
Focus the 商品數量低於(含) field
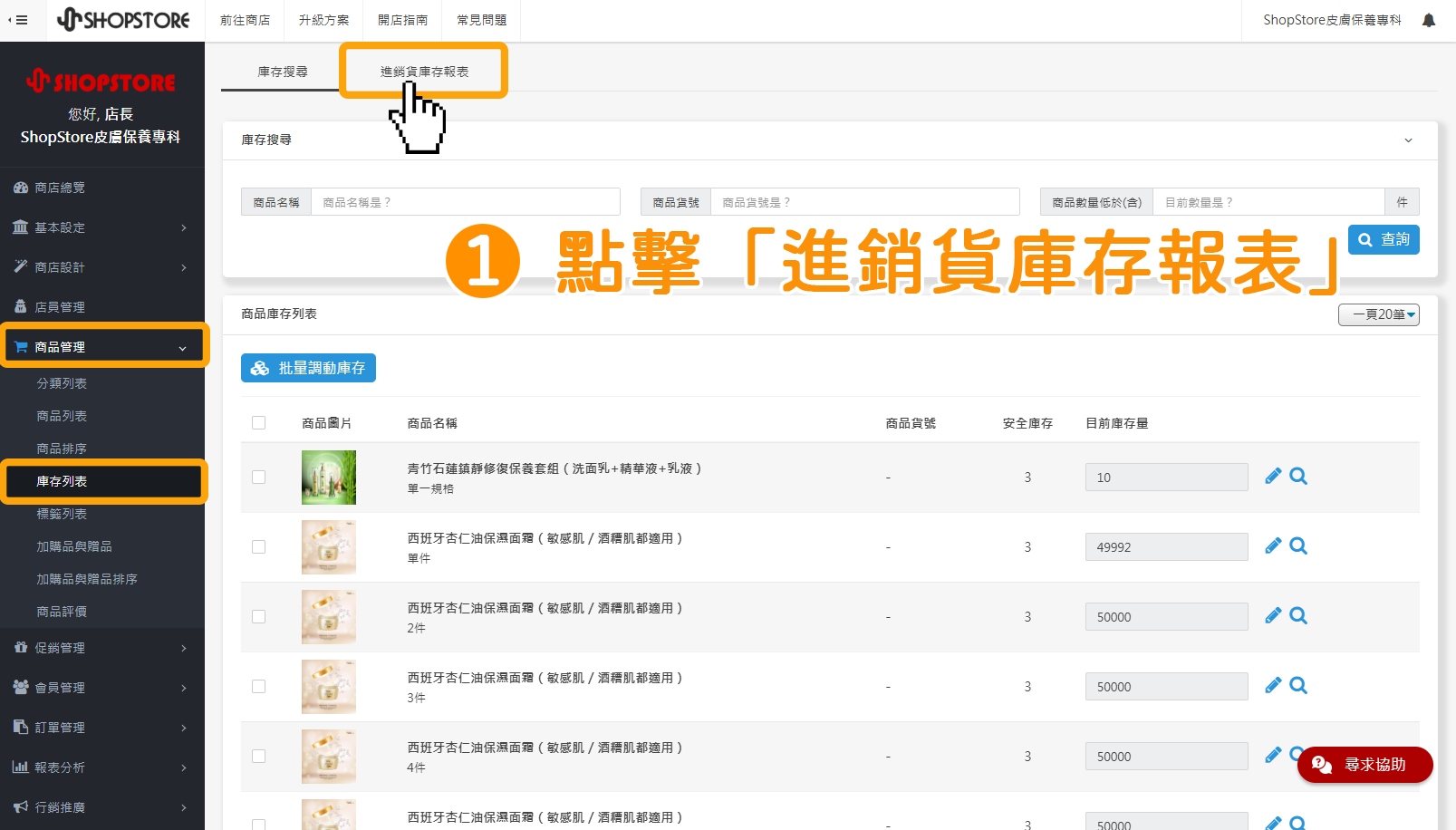click(x=1268, y=202)
